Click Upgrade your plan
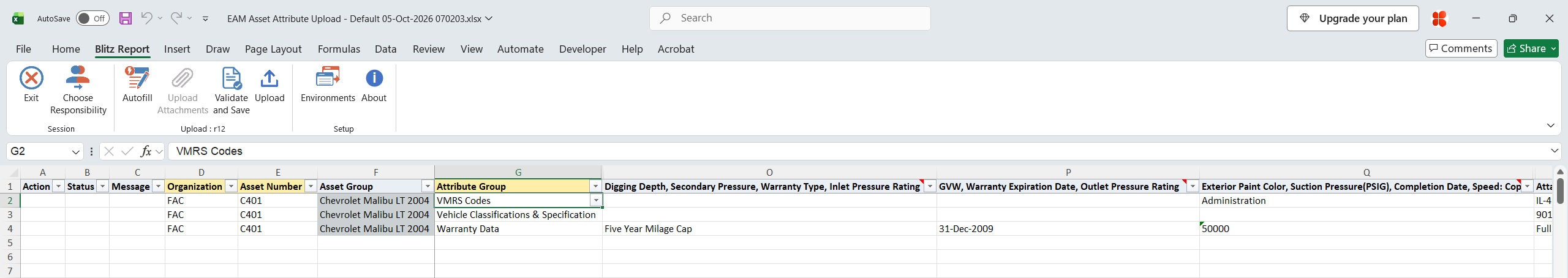This screenshot has width=1568, height=278. pos(1354,18)
